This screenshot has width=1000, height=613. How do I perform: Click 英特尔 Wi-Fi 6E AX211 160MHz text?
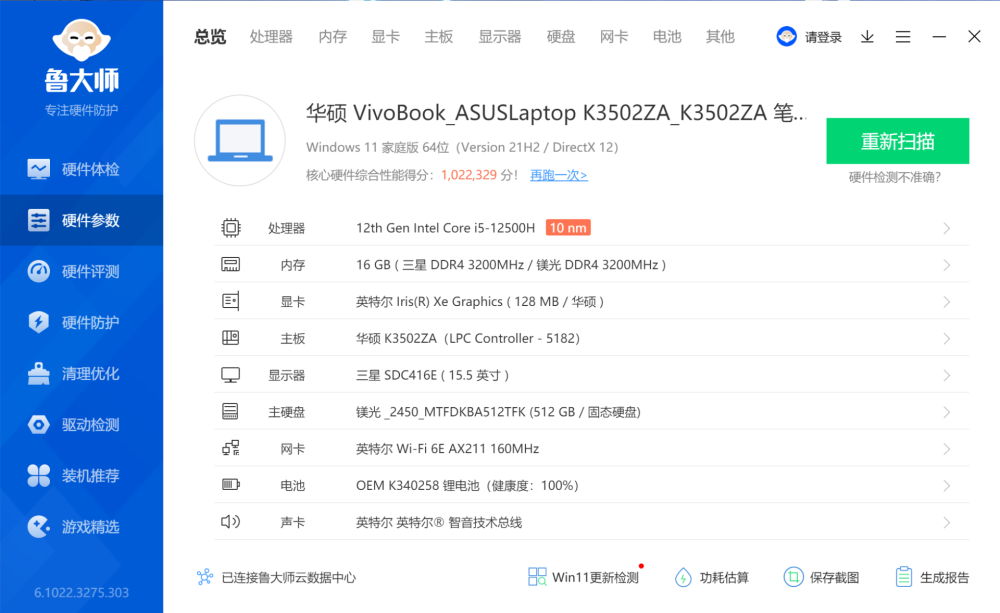click(x=447, y=449)
